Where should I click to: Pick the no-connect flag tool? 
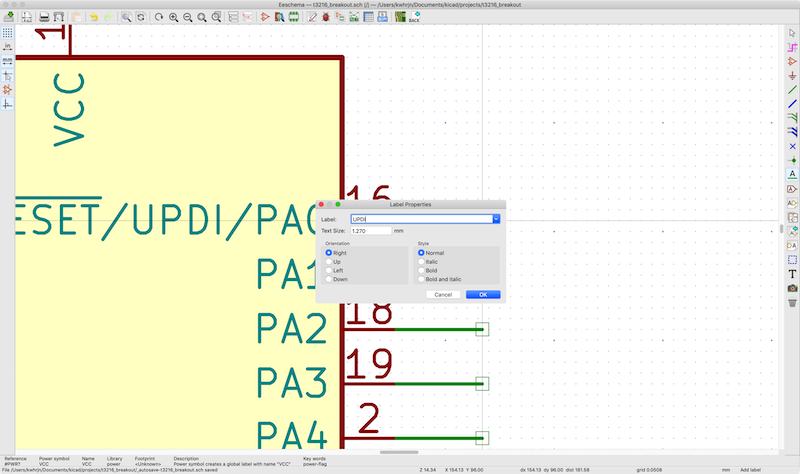click(x=792, y=146)
